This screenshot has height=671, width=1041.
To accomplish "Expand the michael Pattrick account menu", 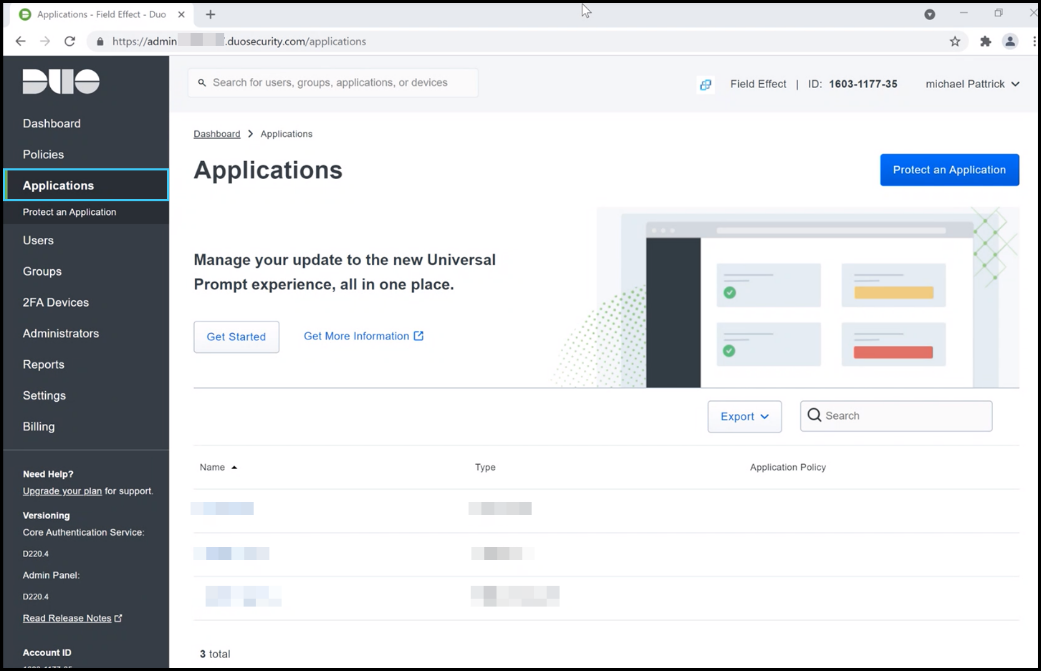I will coord(972,84).
